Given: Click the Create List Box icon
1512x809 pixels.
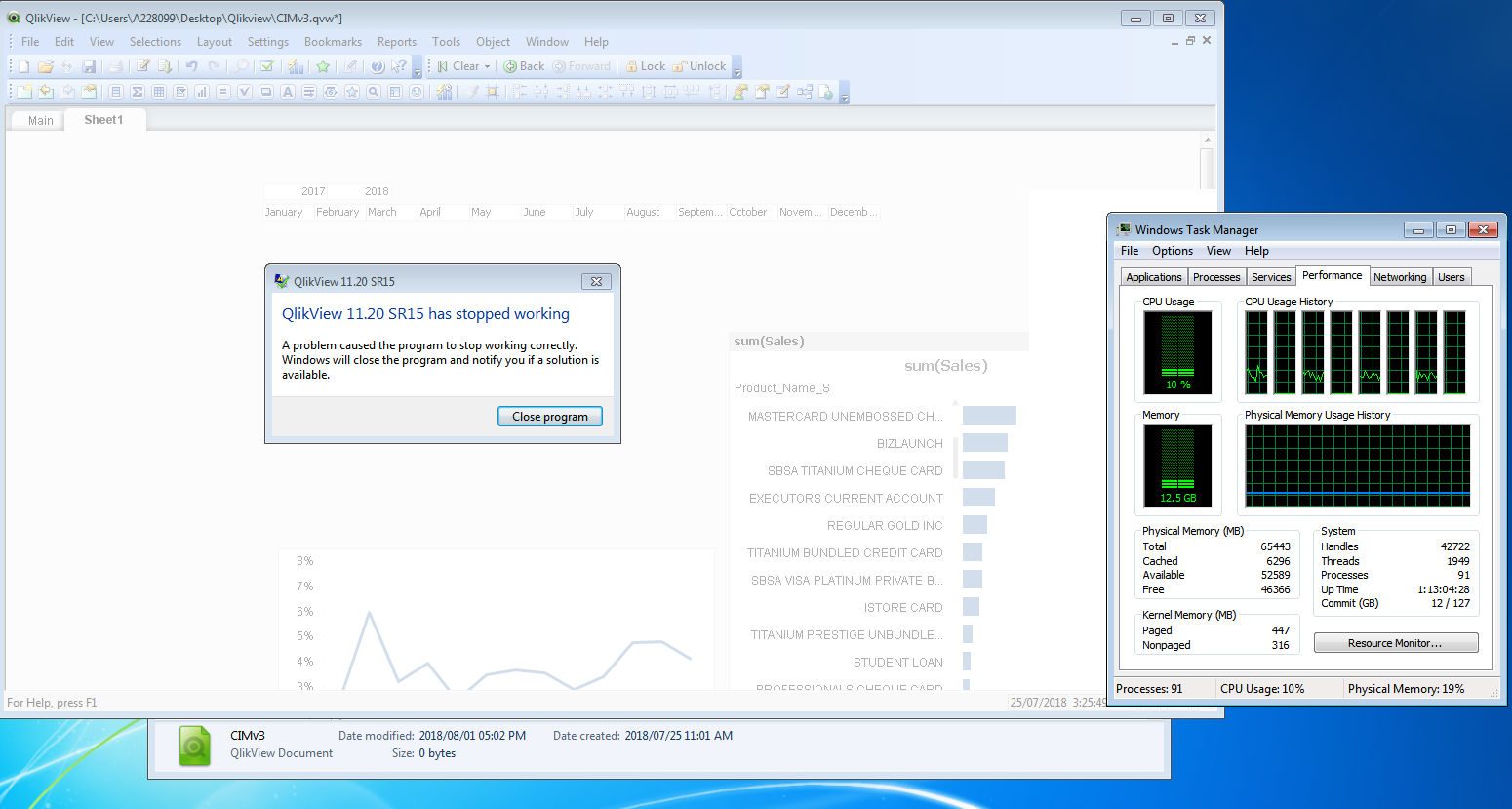Looking at the screenshot, I should coord(116,92).
